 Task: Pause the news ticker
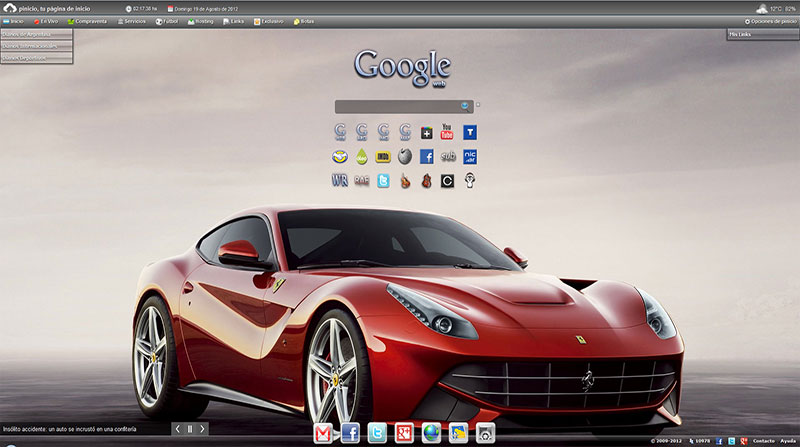pos(190,429)
